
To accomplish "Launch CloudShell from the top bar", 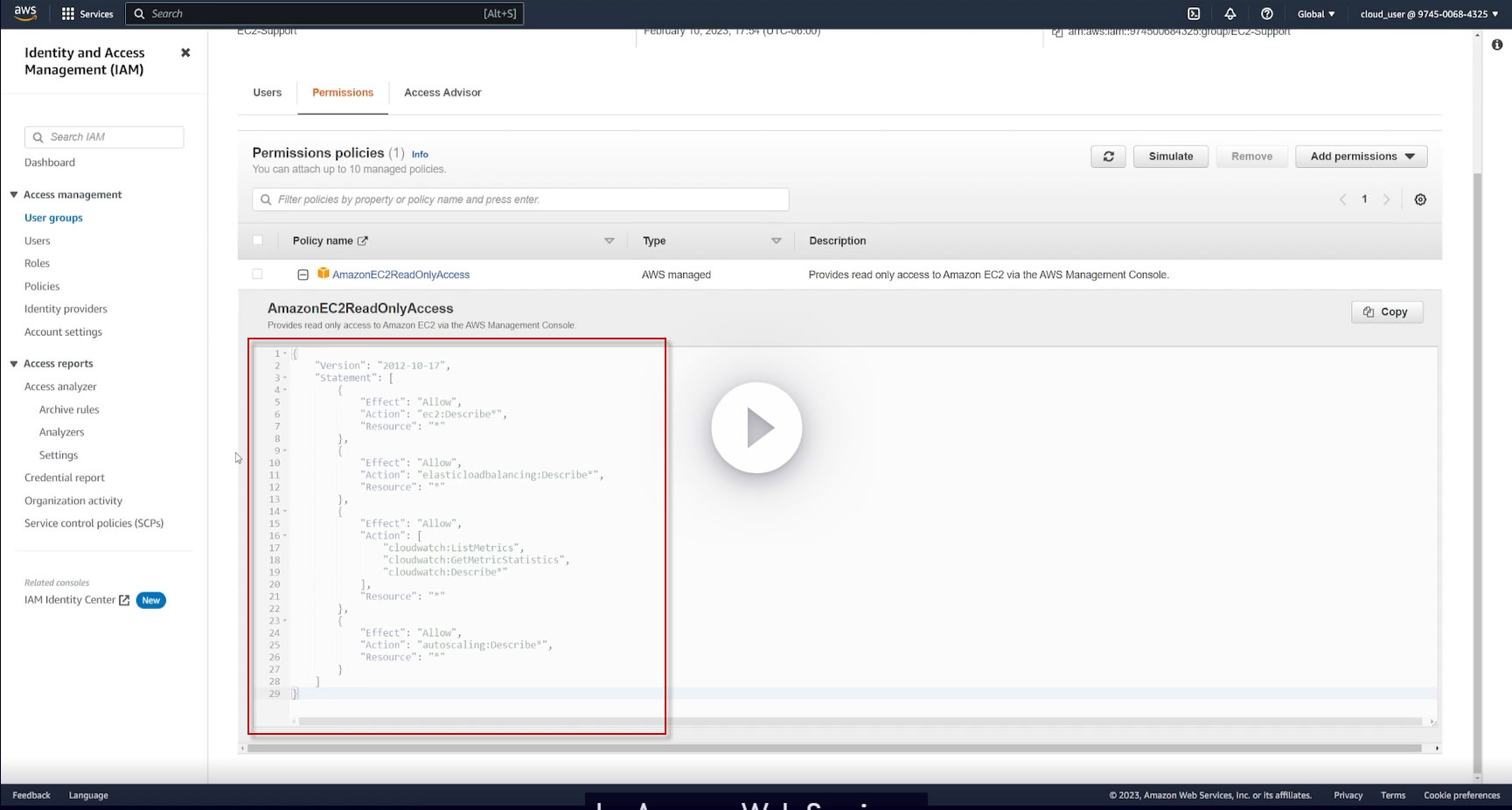I will (1194, 14).
